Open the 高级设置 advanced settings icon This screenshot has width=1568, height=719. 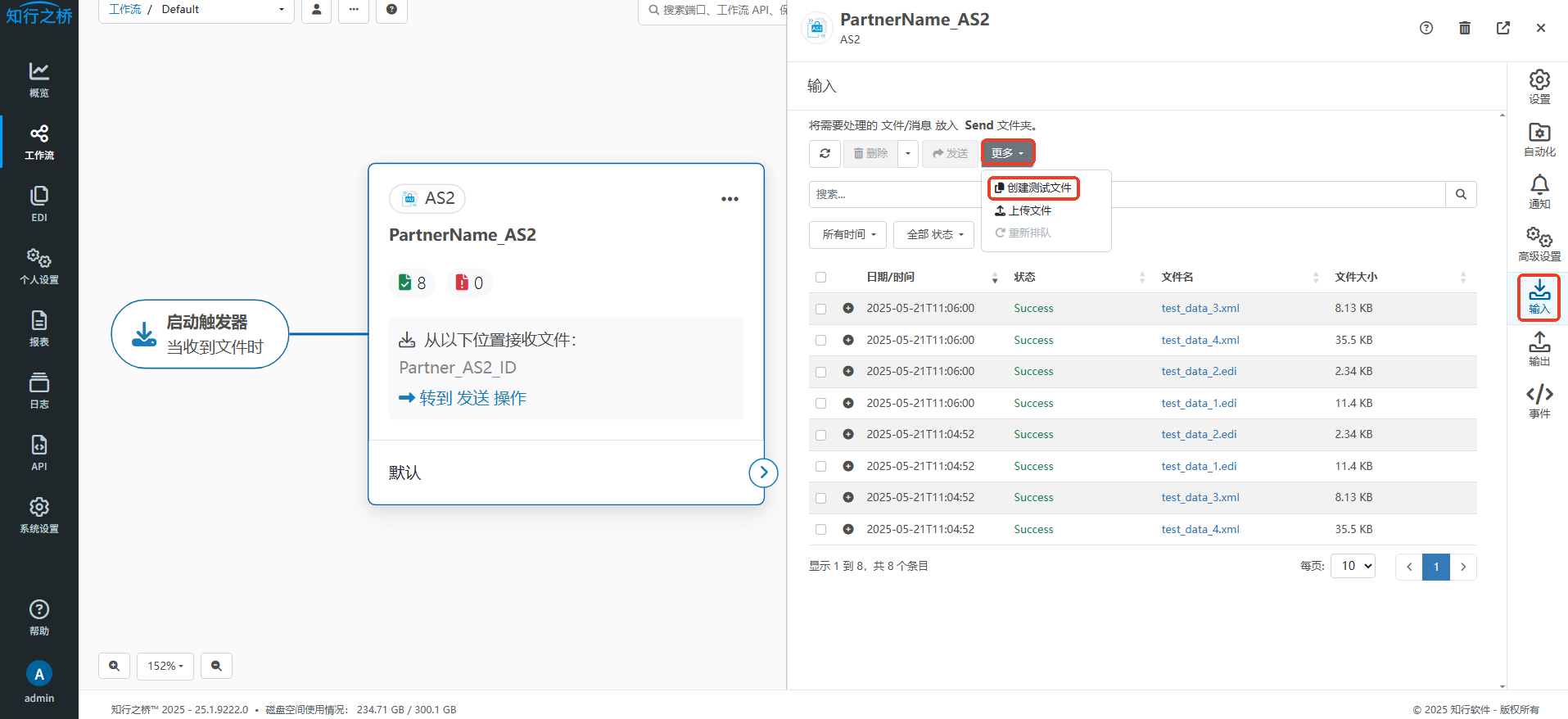pos(1539,244)
